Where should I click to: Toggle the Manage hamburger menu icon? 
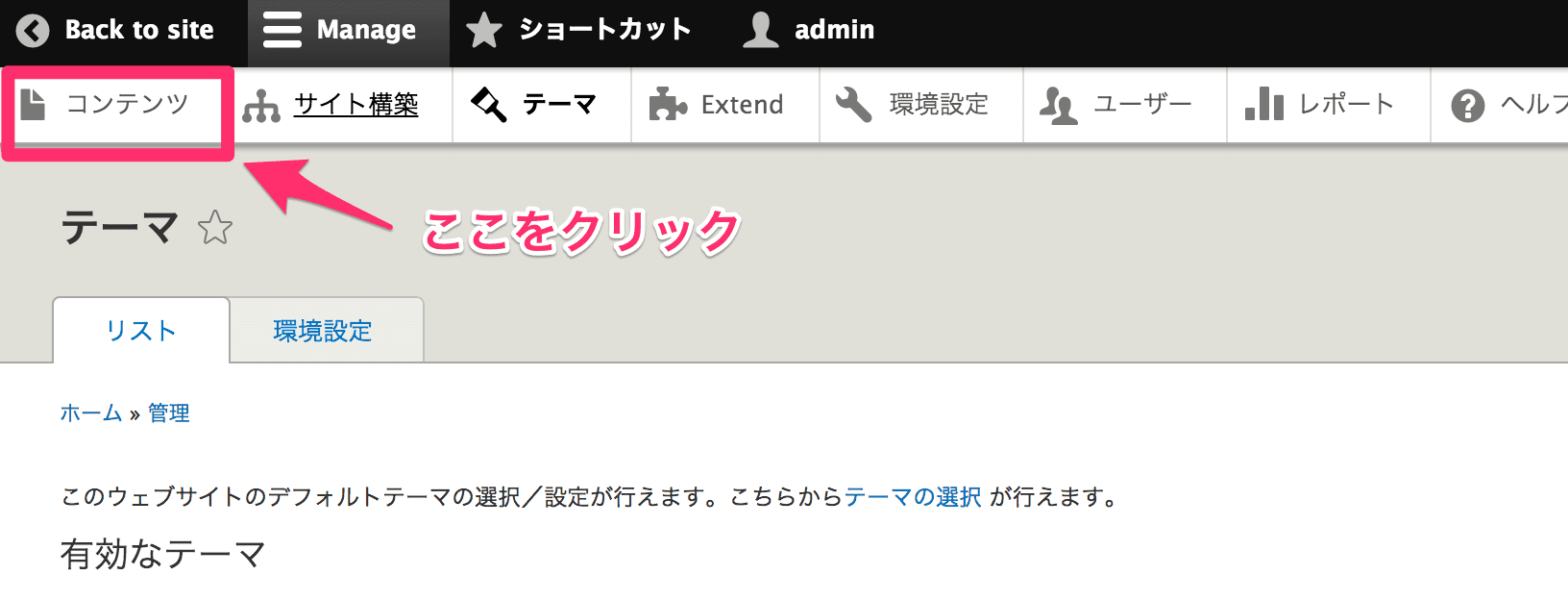click(282, 30)
